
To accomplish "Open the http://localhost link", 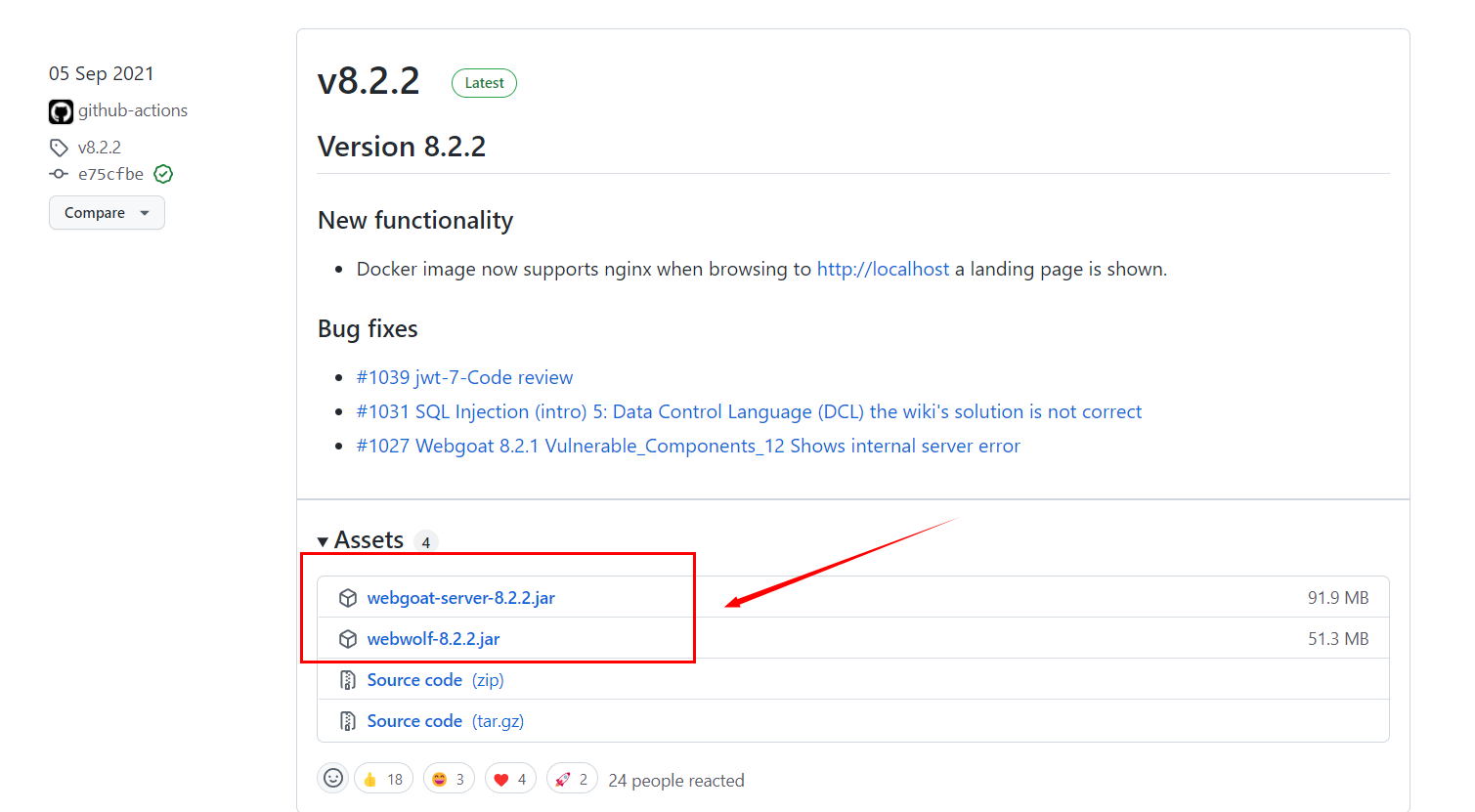I will click(x=883, y=269).
